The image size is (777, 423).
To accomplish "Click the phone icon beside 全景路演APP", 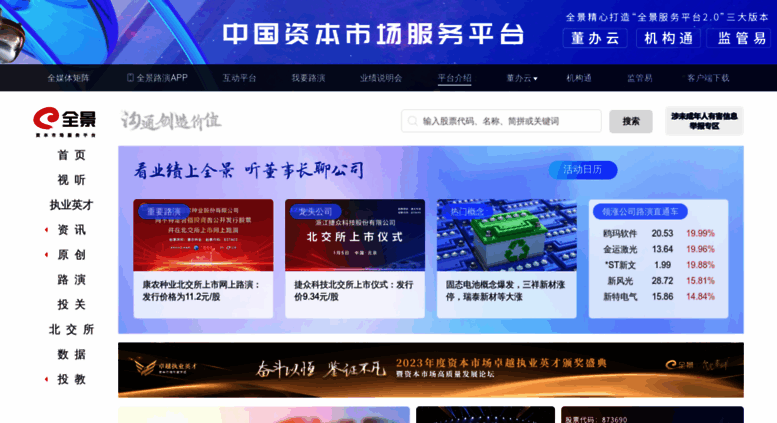I will pos(130,78).
